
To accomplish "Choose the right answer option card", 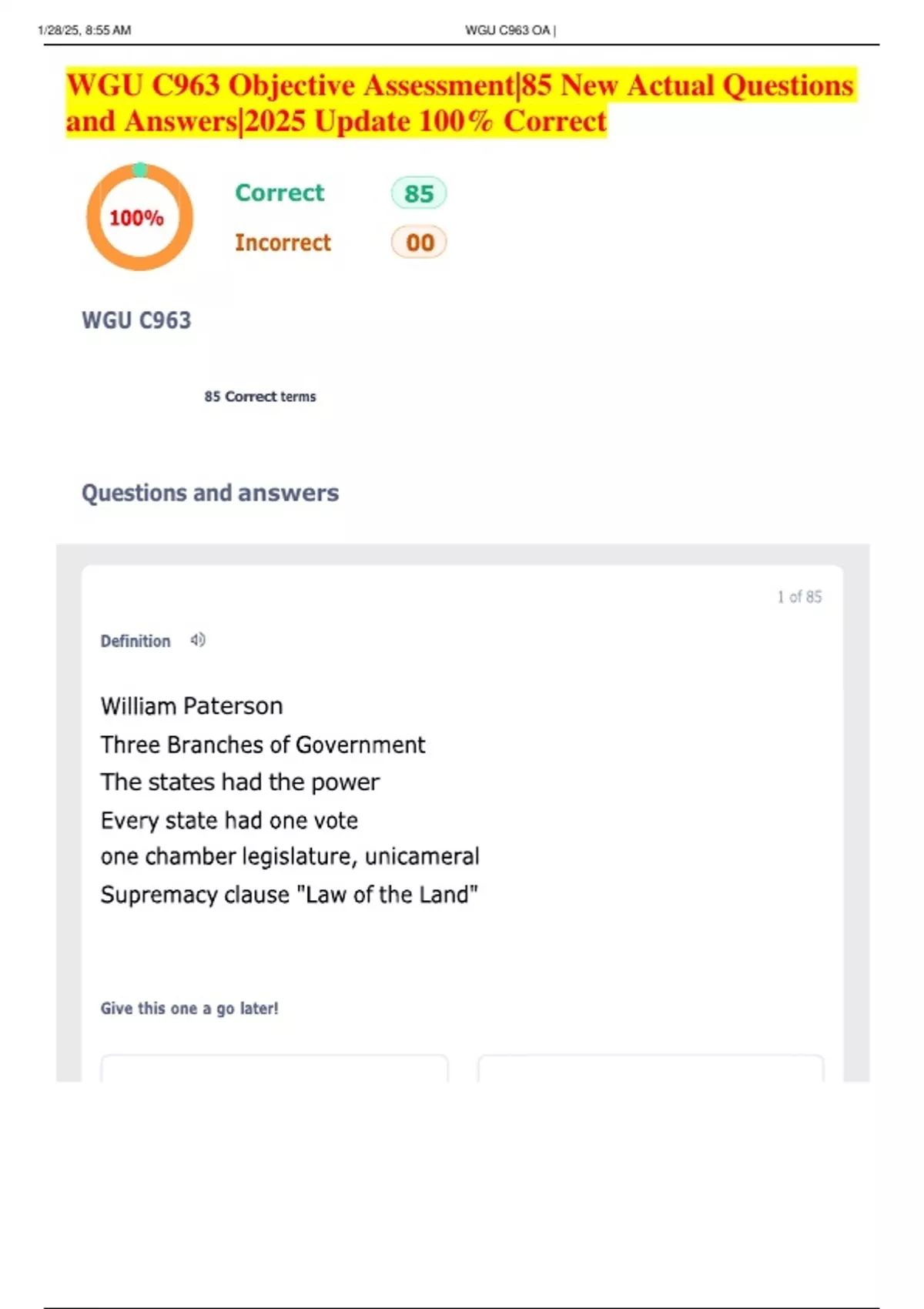I will (651, 1067).
